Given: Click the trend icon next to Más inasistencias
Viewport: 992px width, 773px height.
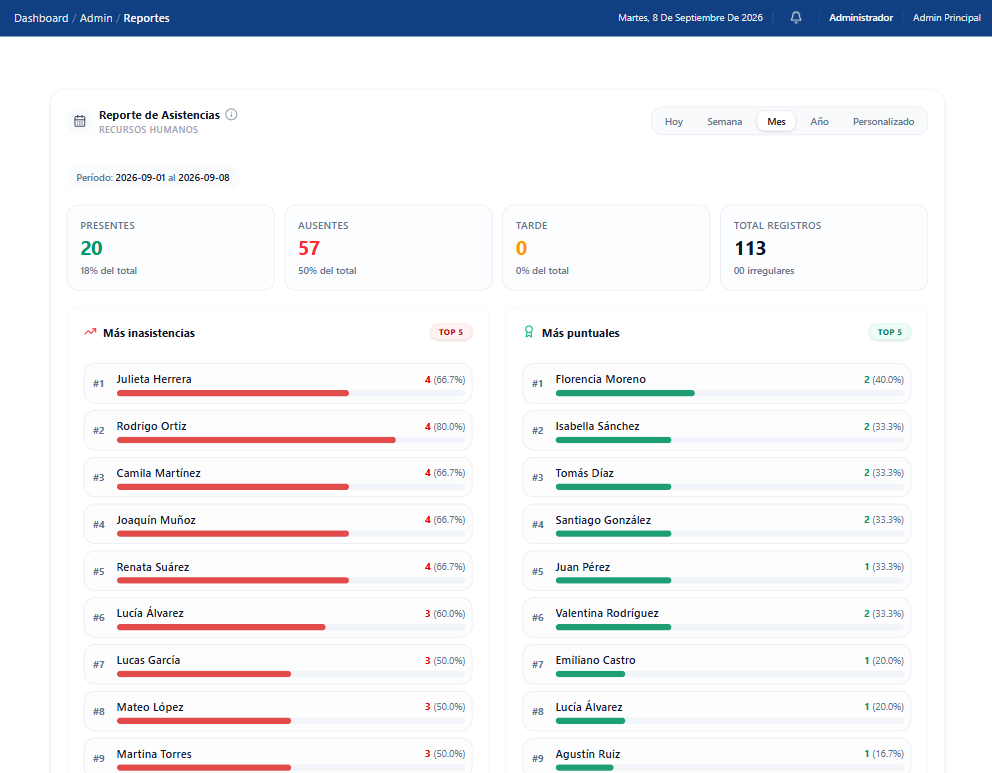Looking at the screenshot, I should pos(90,331).
